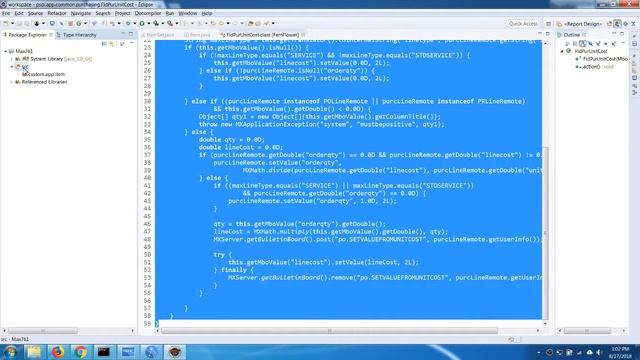
Task: Toggle the highlighted Outline filter button
Action: [582, 43]
